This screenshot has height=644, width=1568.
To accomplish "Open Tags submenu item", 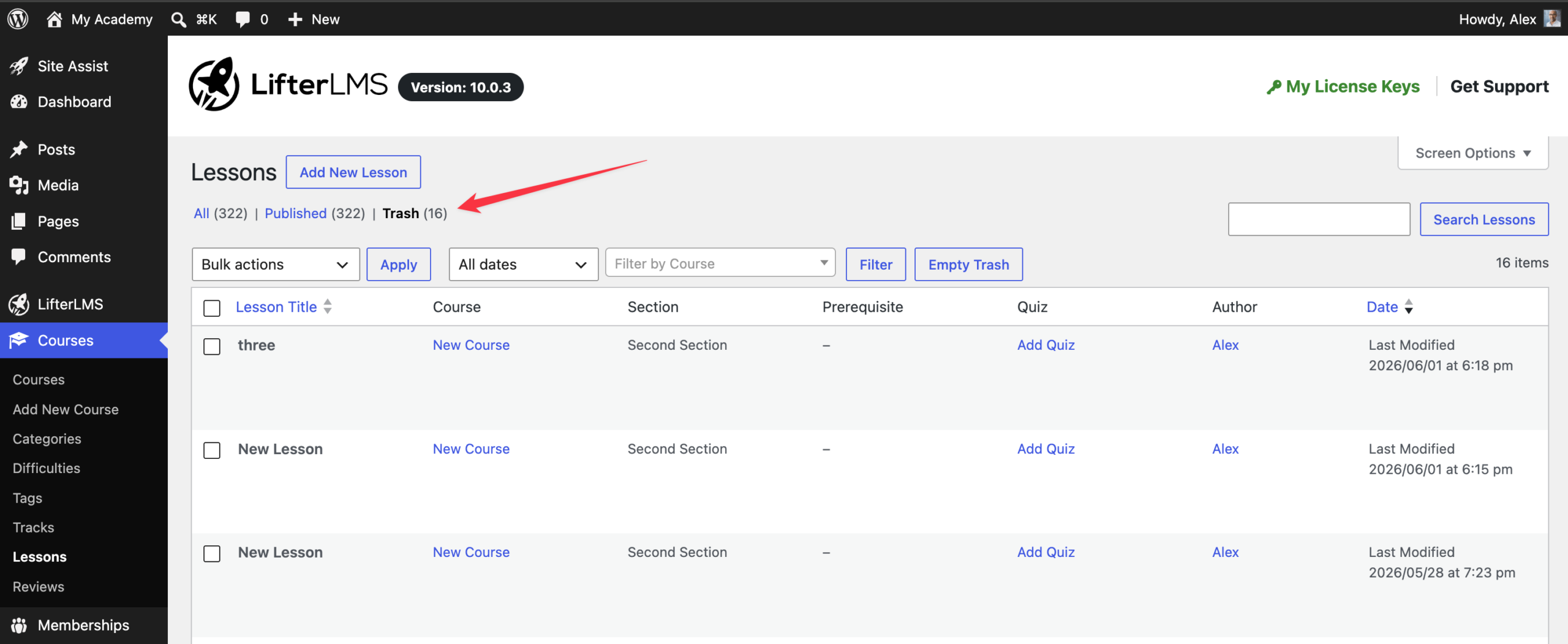I will click(x=28, y=498).
